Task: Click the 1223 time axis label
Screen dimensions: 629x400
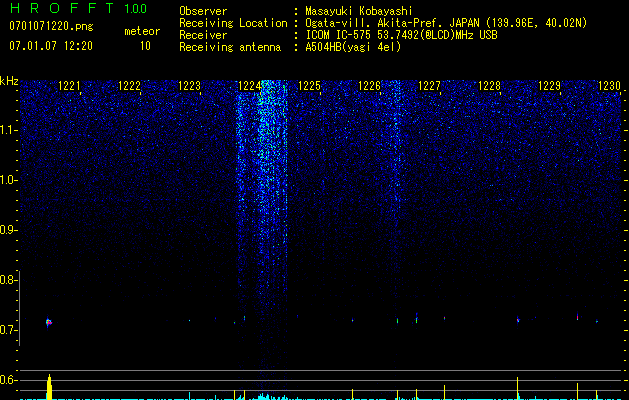Action: [x=189, y=86]
